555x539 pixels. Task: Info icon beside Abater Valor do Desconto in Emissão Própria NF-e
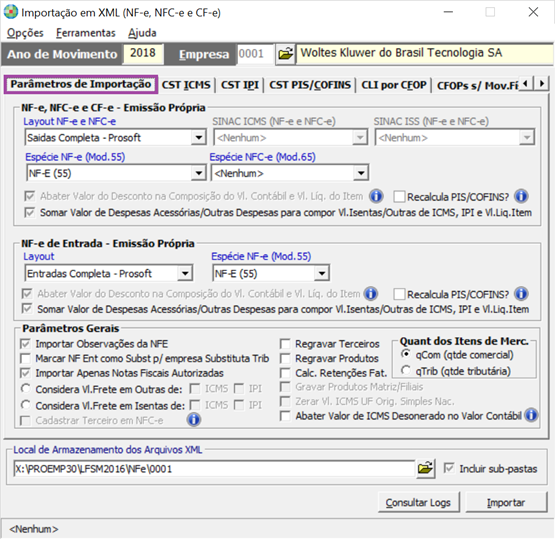[x=376, y=196]
